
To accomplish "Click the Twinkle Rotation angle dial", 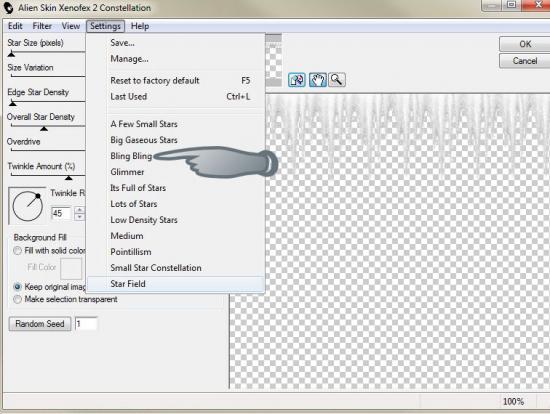I will coord(27,206).
